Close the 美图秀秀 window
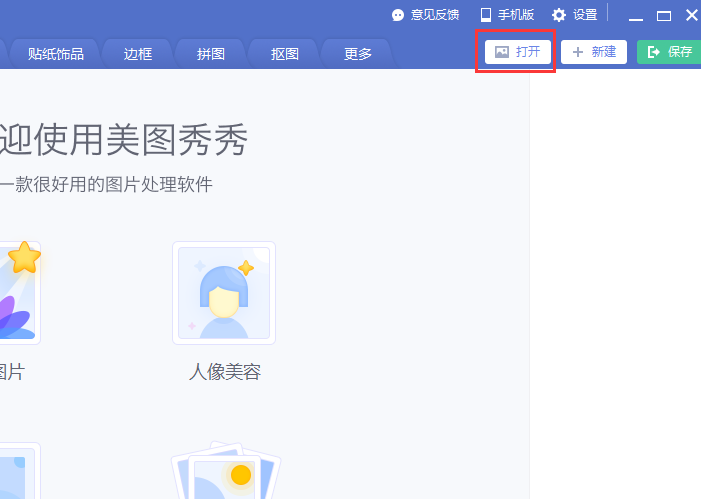701x499 pixels. coord(691,15)
